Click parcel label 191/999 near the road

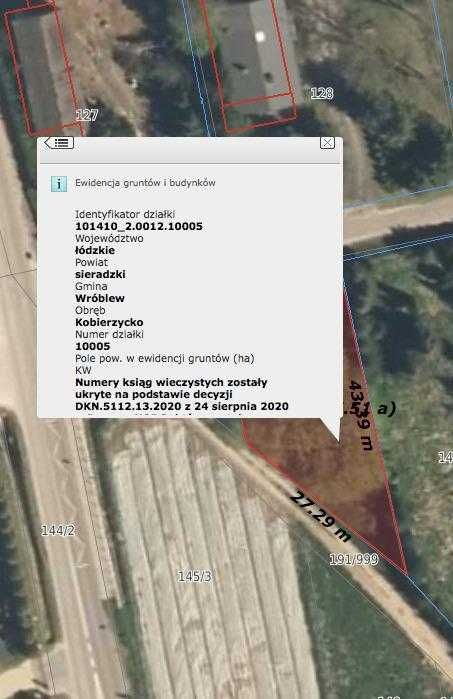pyautogui.click(x=354, y=559)
